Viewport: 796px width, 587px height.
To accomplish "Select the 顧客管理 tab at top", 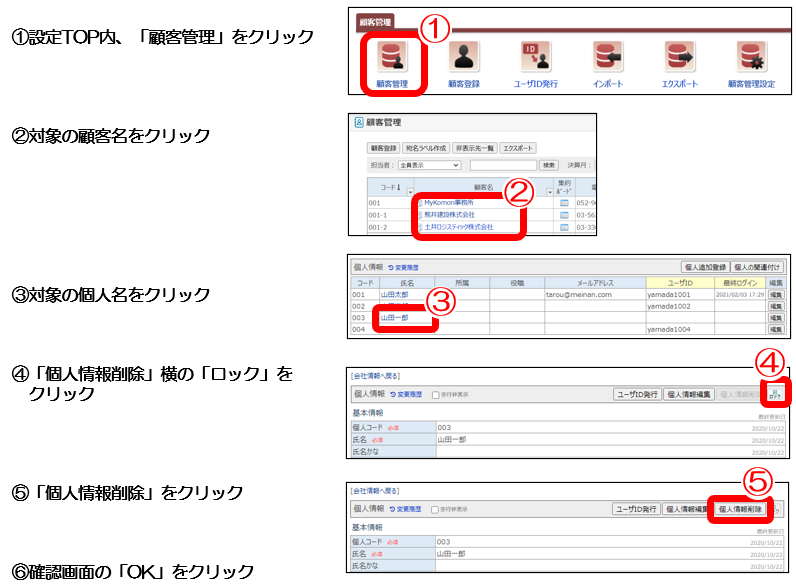I will [376, 20].
